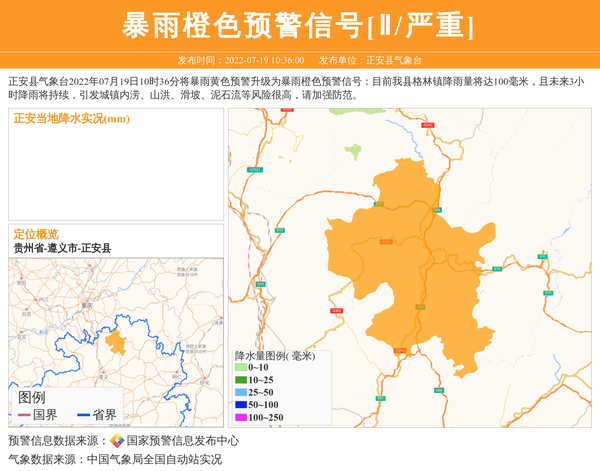Click the 25~50 light blue legend swatch
The width and height of the screenshot is (600, 471).
241,392
